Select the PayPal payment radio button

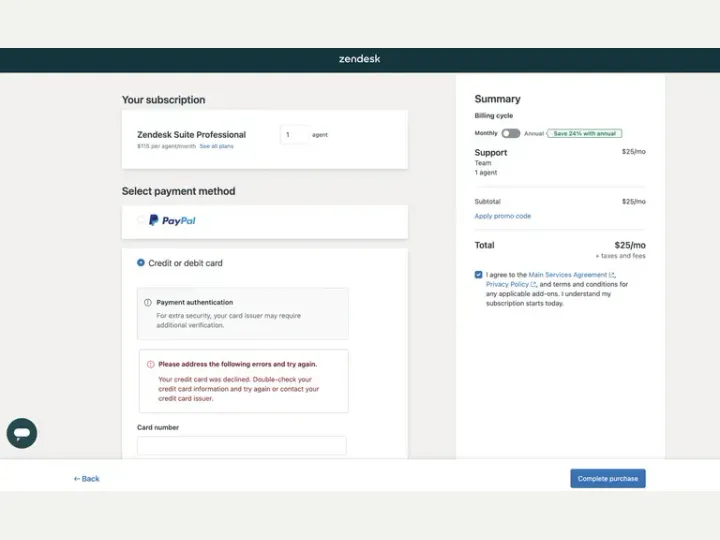coord(141,220)
